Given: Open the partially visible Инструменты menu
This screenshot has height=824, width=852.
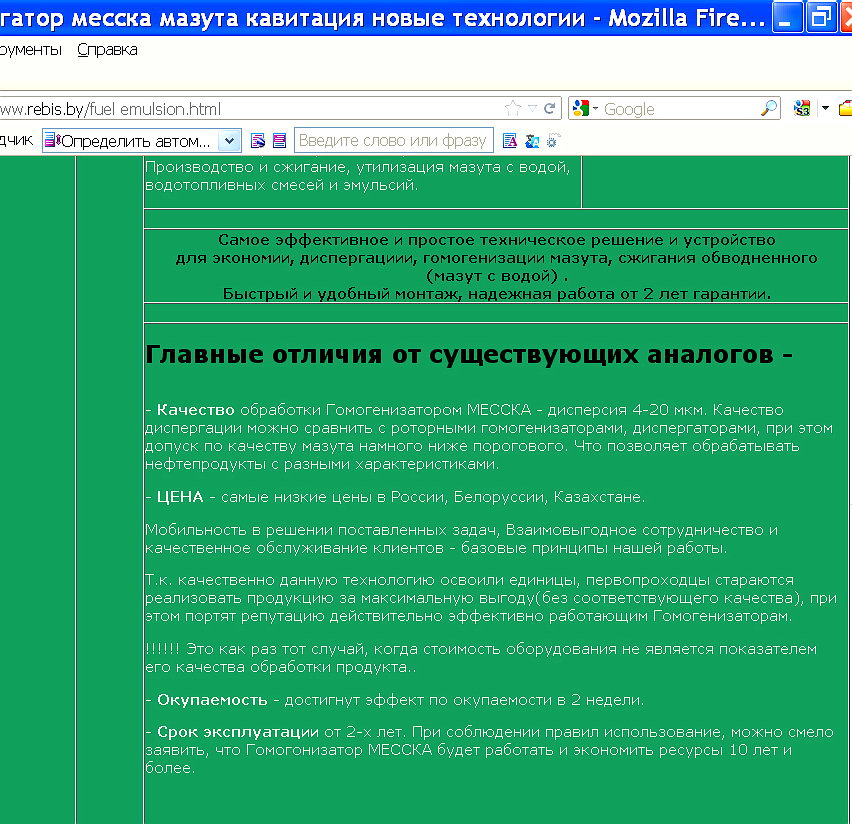Looking at the screenshot, I should click(x=31, y=50).
